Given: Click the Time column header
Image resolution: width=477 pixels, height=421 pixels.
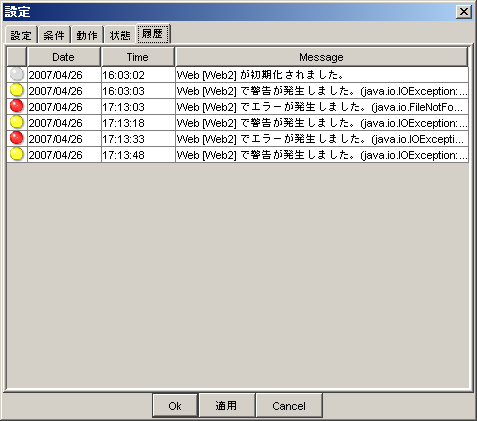Looking at the screenshot, I should coord(137,57).
